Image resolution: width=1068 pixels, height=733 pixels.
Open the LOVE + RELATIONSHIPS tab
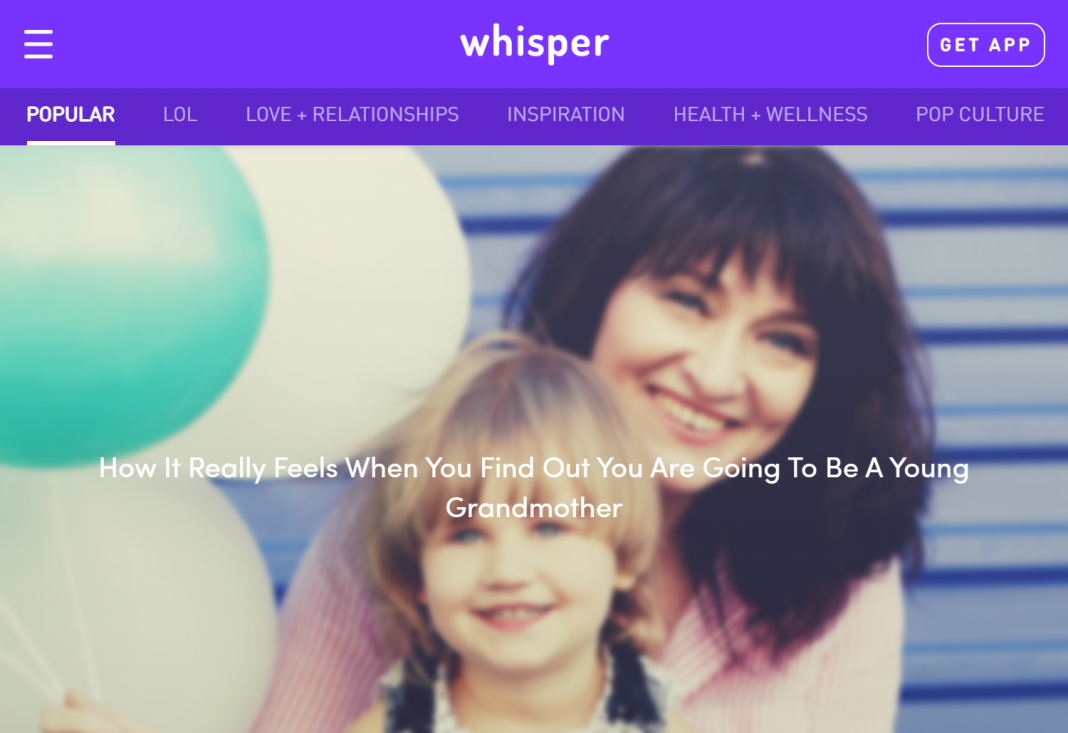pos(352,114)
